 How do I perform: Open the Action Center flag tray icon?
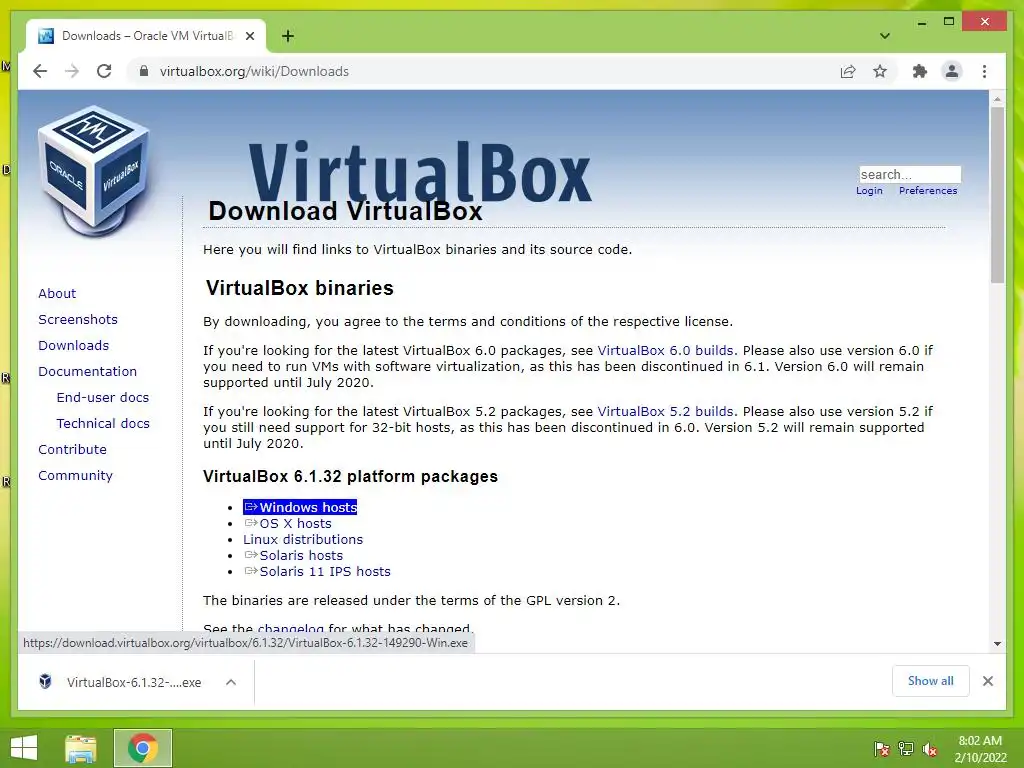pos(882,748)
